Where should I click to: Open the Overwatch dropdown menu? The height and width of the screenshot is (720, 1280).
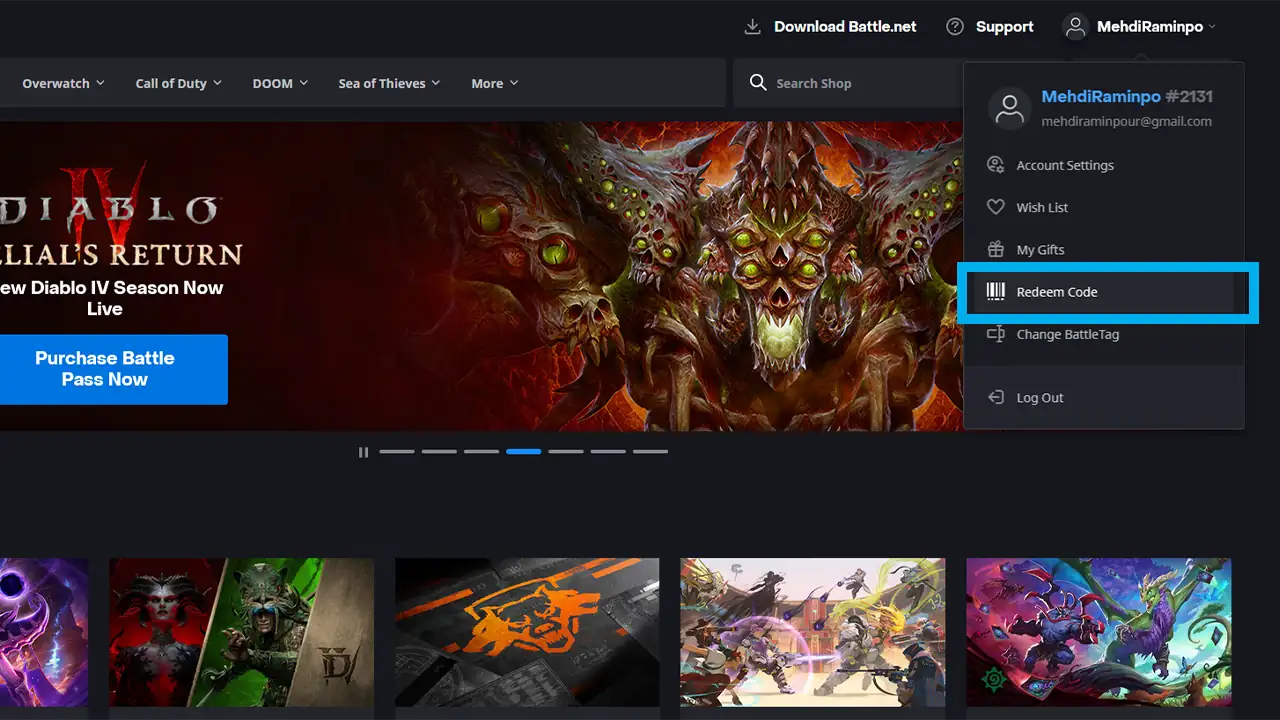(x=63, y=83)
